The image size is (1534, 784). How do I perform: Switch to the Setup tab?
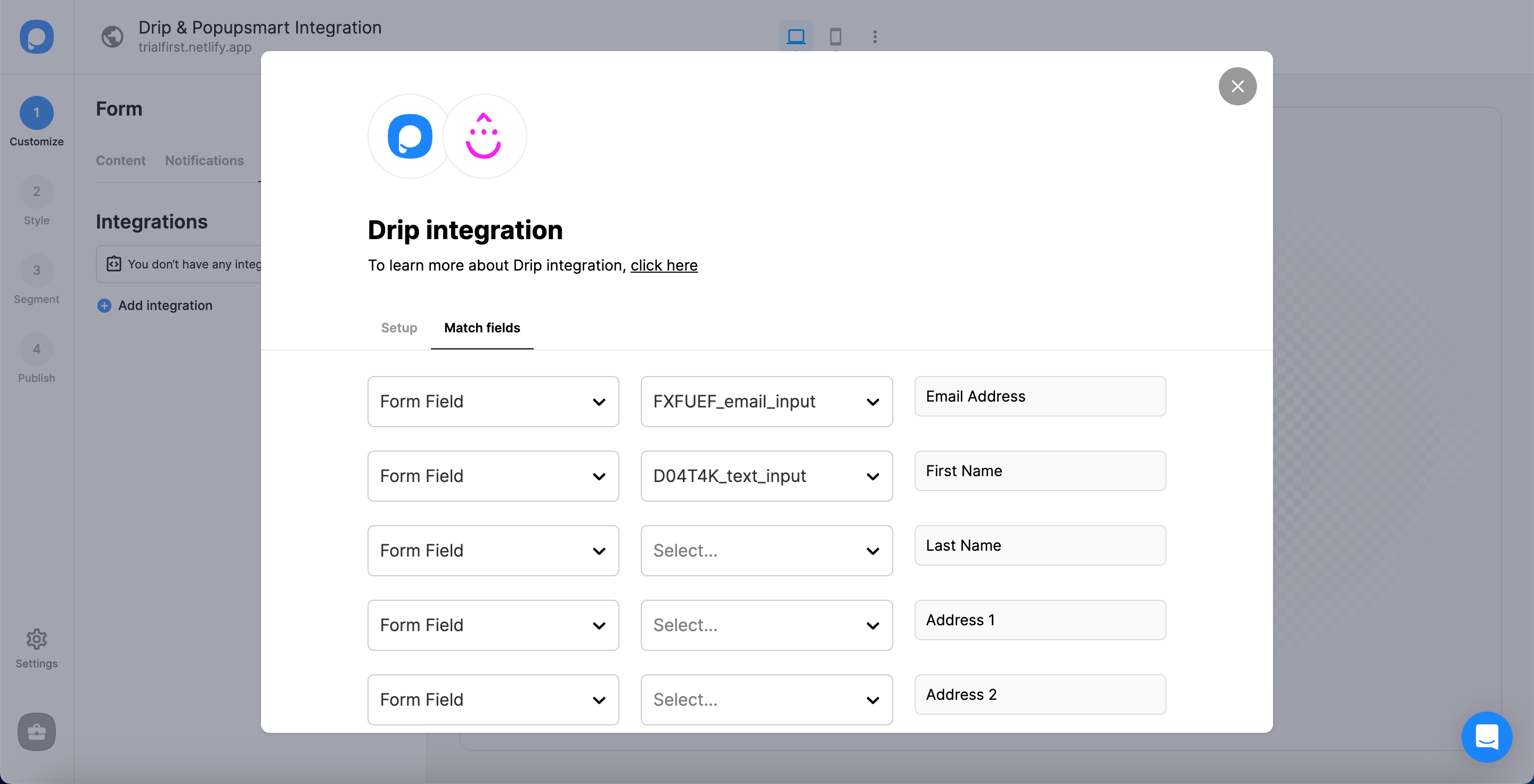(399, 328)
